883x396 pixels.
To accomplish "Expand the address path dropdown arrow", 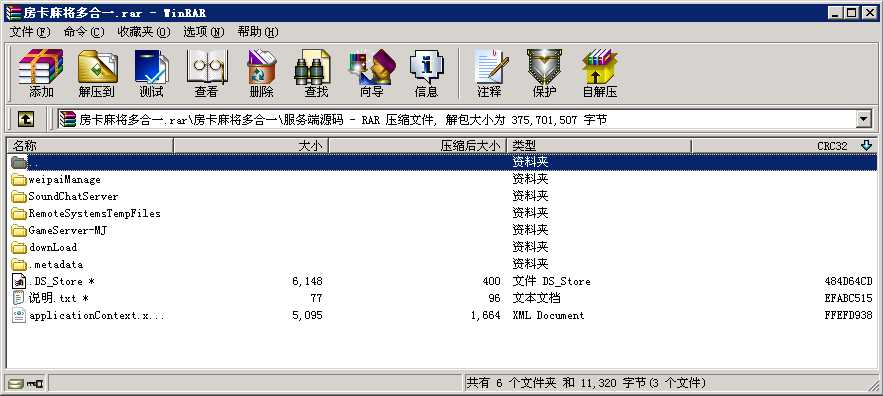I will [863, 119].
